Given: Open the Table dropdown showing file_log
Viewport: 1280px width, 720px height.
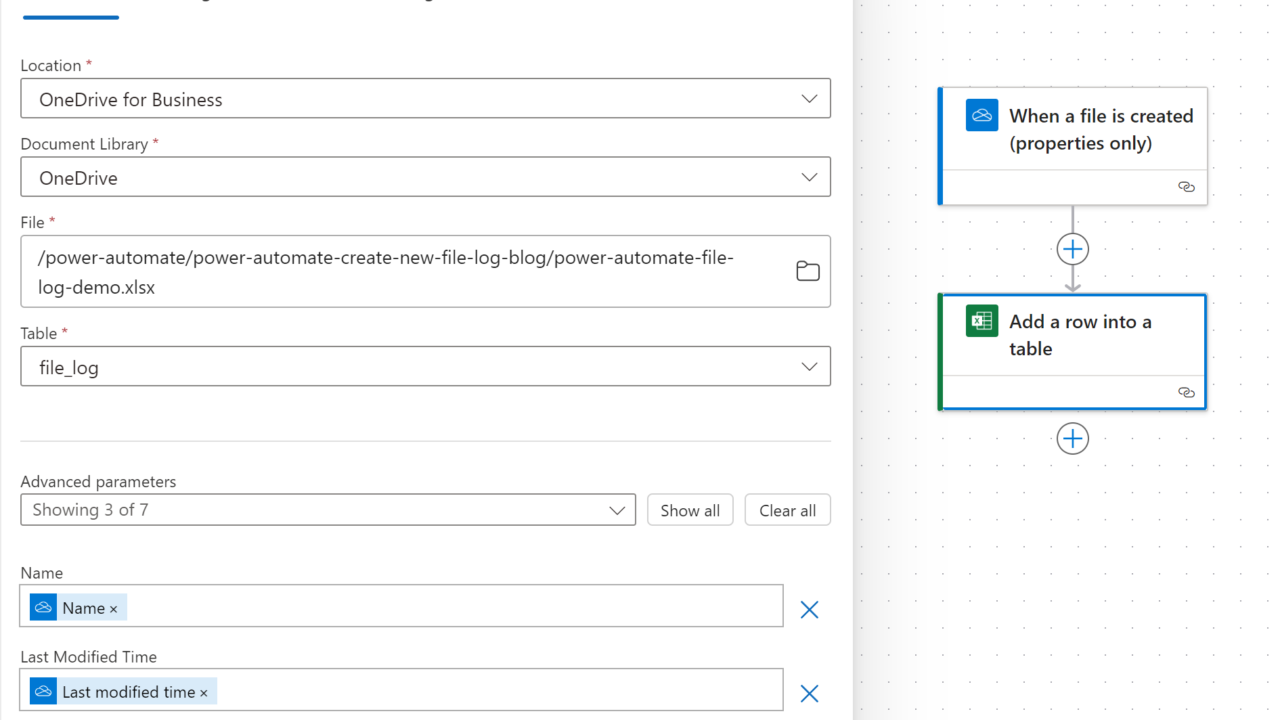Looking at the screenshot, I should point(425,367).
